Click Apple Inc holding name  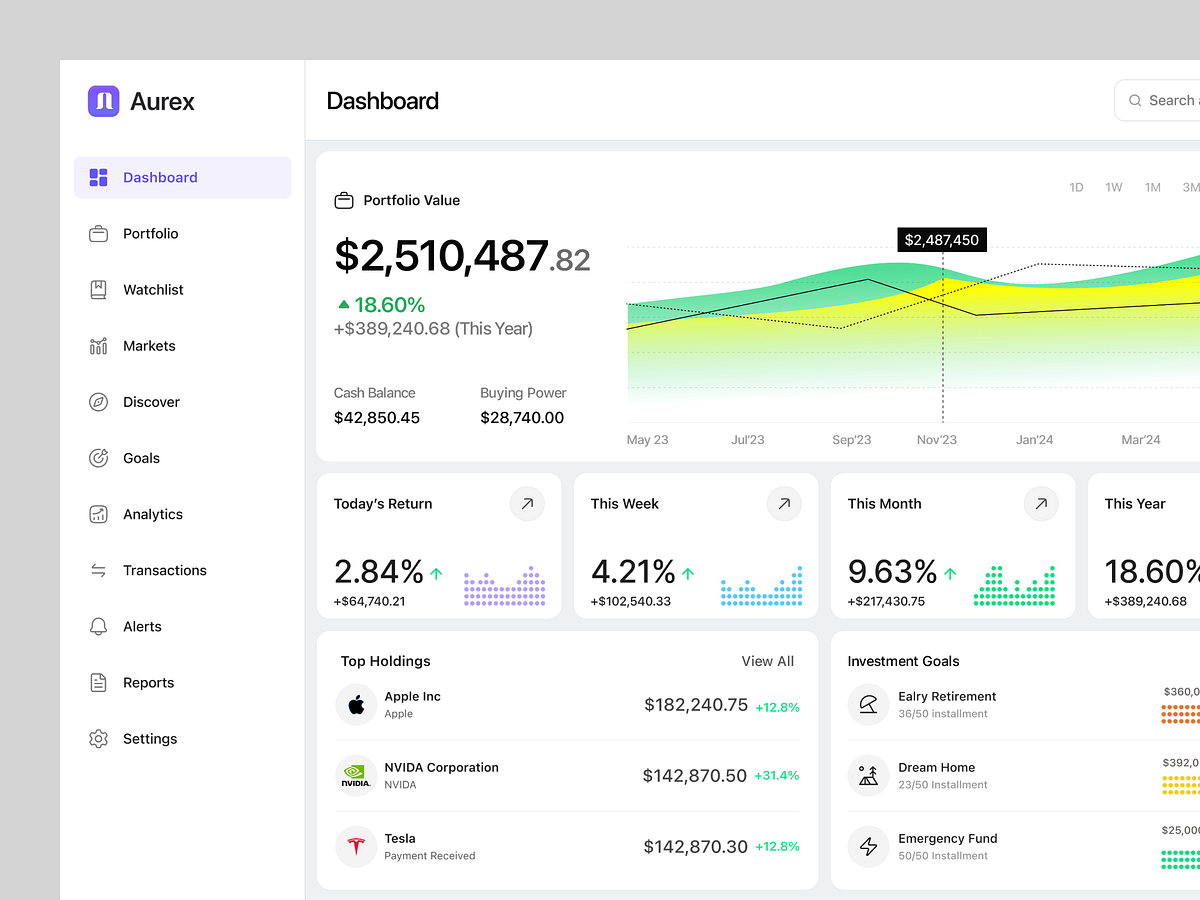pos(412,696)
